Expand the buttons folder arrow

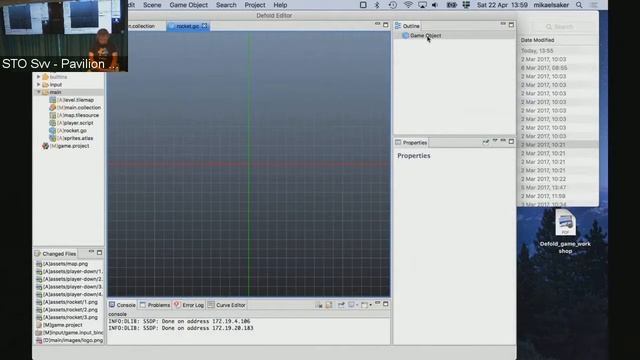(x=39, y=77)
